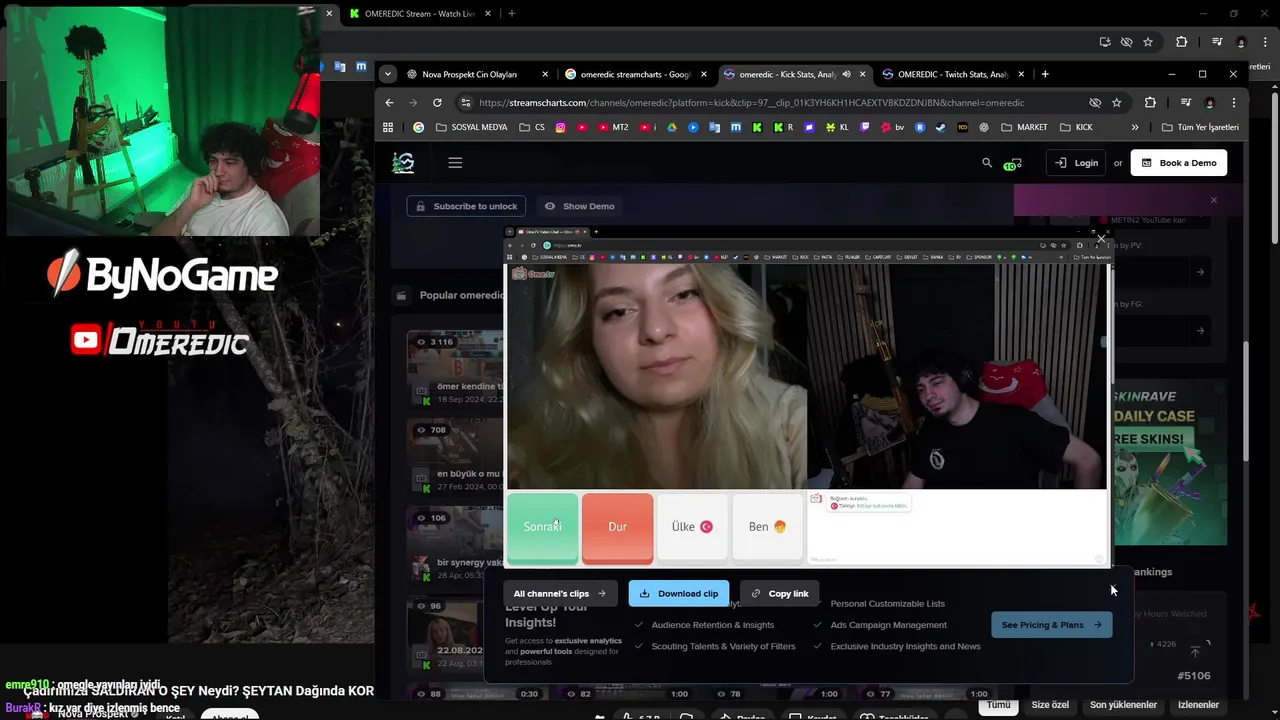Click Subscribe to unlock button

[466, 206]
